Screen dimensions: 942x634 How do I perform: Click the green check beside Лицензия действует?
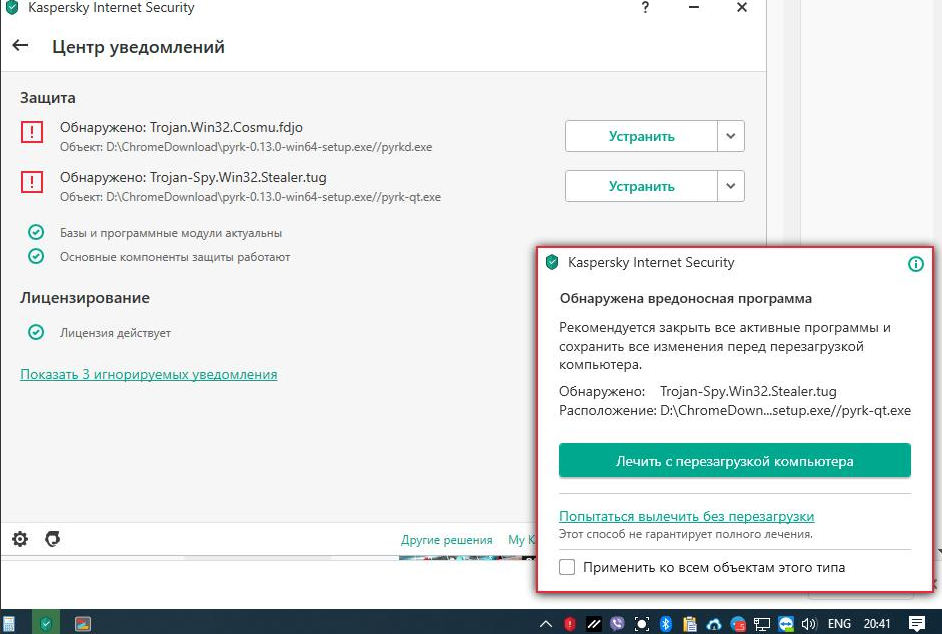point(36,332)
